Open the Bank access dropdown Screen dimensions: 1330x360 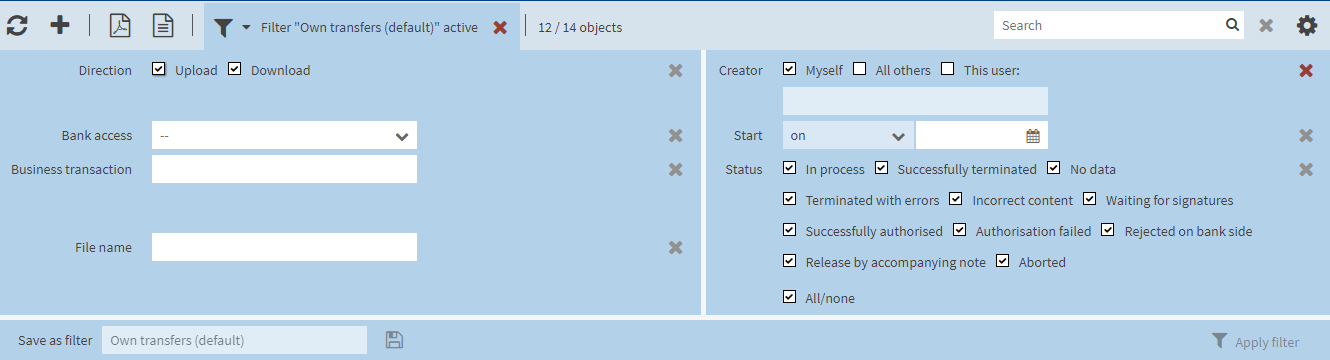(x=284, y=136)
